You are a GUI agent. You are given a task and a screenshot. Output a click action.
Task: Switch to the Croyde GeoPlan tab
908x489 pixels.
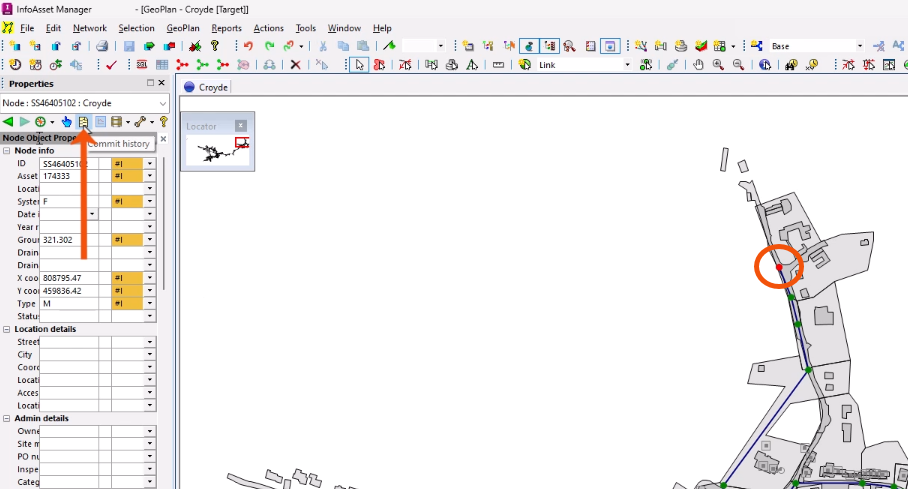[206, 87]
